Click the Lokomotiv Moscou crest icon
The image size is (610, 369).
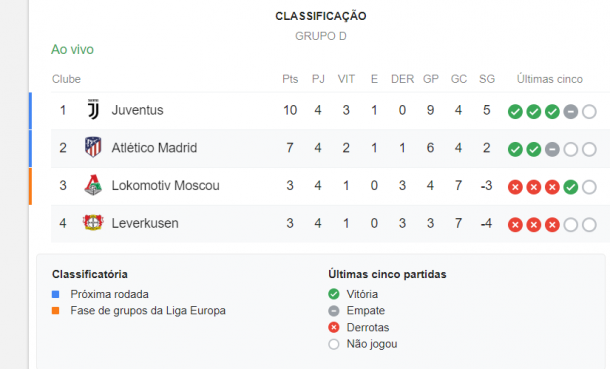tap(93, 185)
